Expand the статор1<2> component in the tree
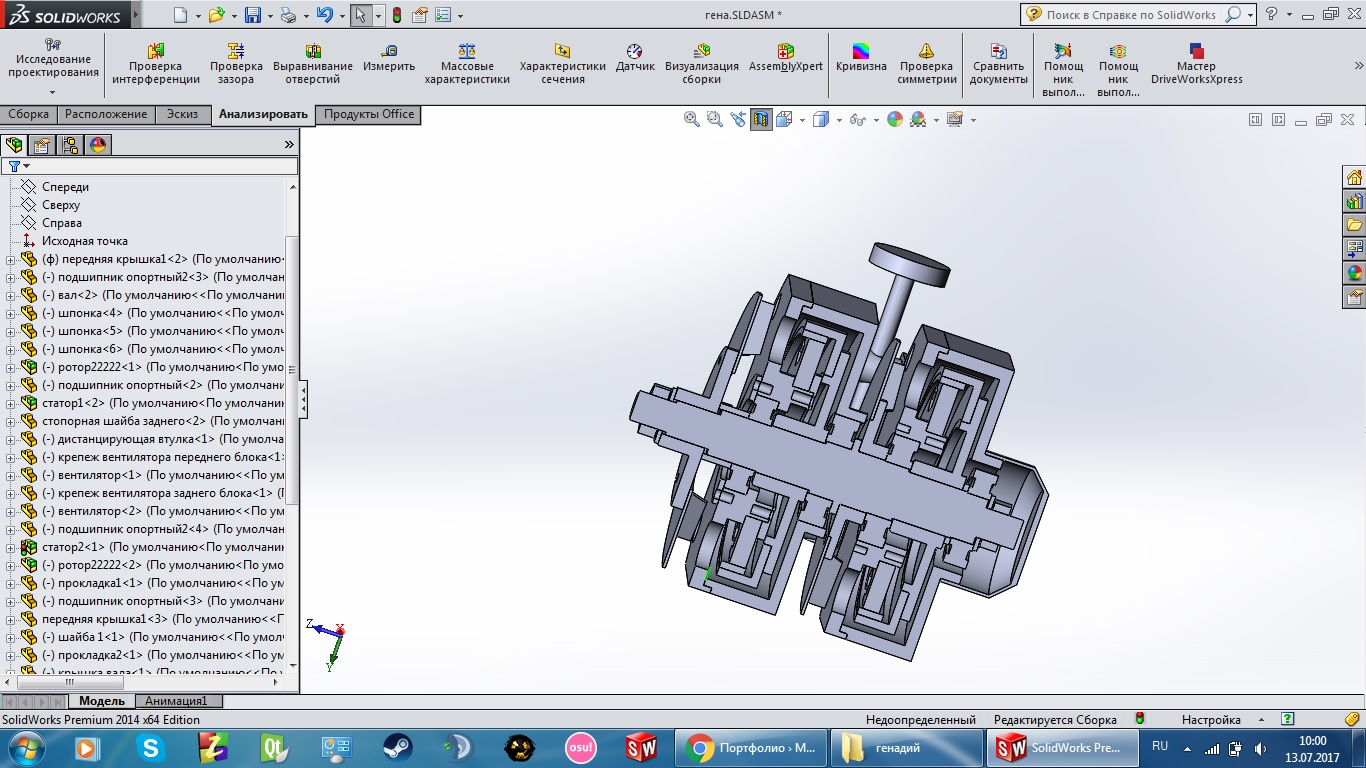The width and height of the screenshot is (1366, 768). point(9,403)
